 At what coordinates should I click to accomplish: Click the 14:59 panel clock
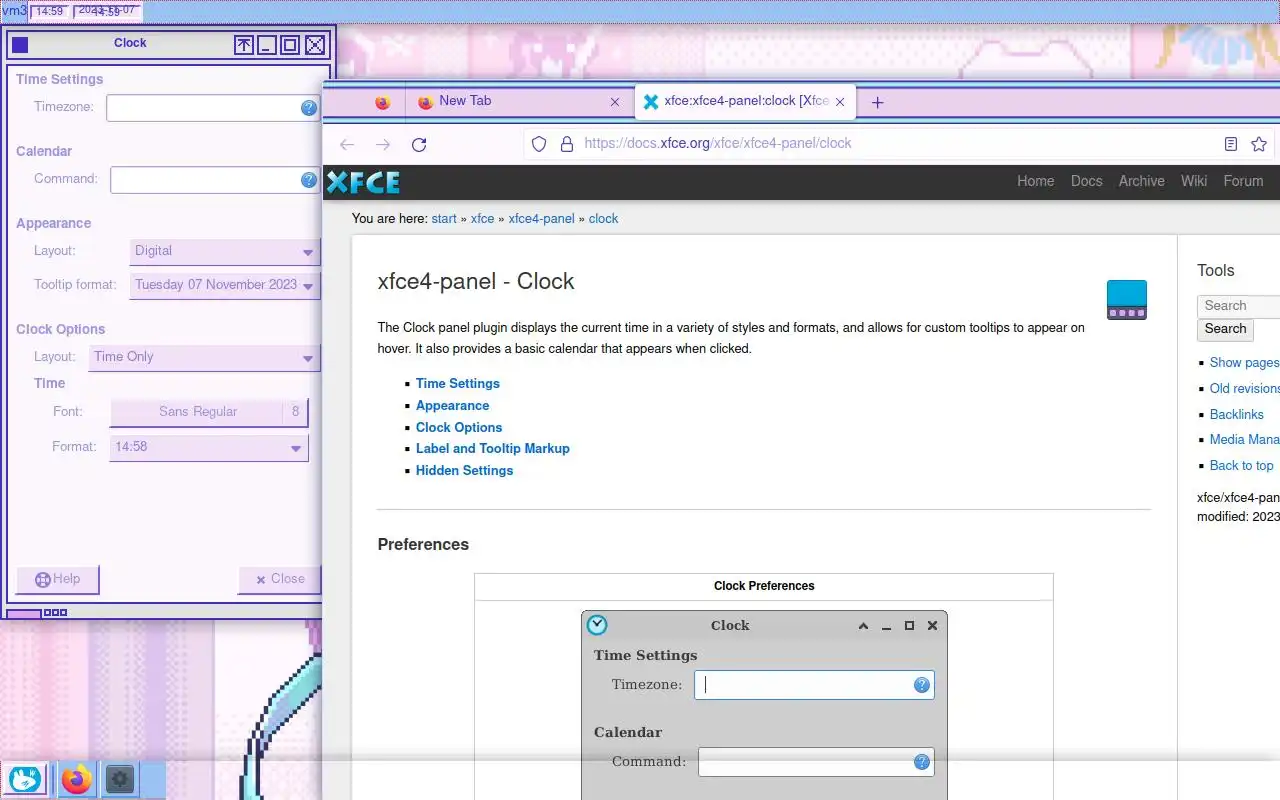pos(50,12)
